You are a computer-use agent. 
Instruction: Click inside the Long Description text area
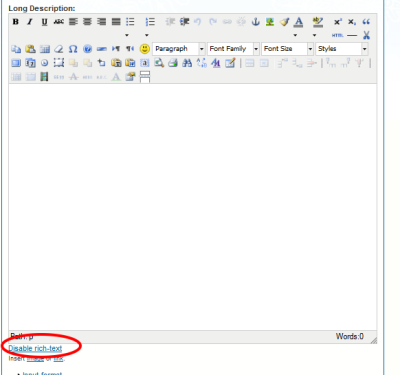click(193, 207)
